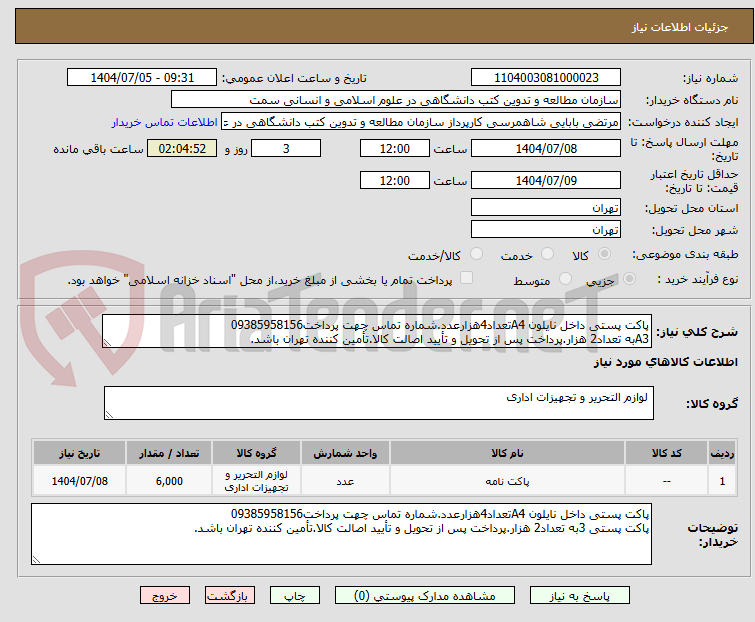Click the remaining days field showing 3

point(286,148)
